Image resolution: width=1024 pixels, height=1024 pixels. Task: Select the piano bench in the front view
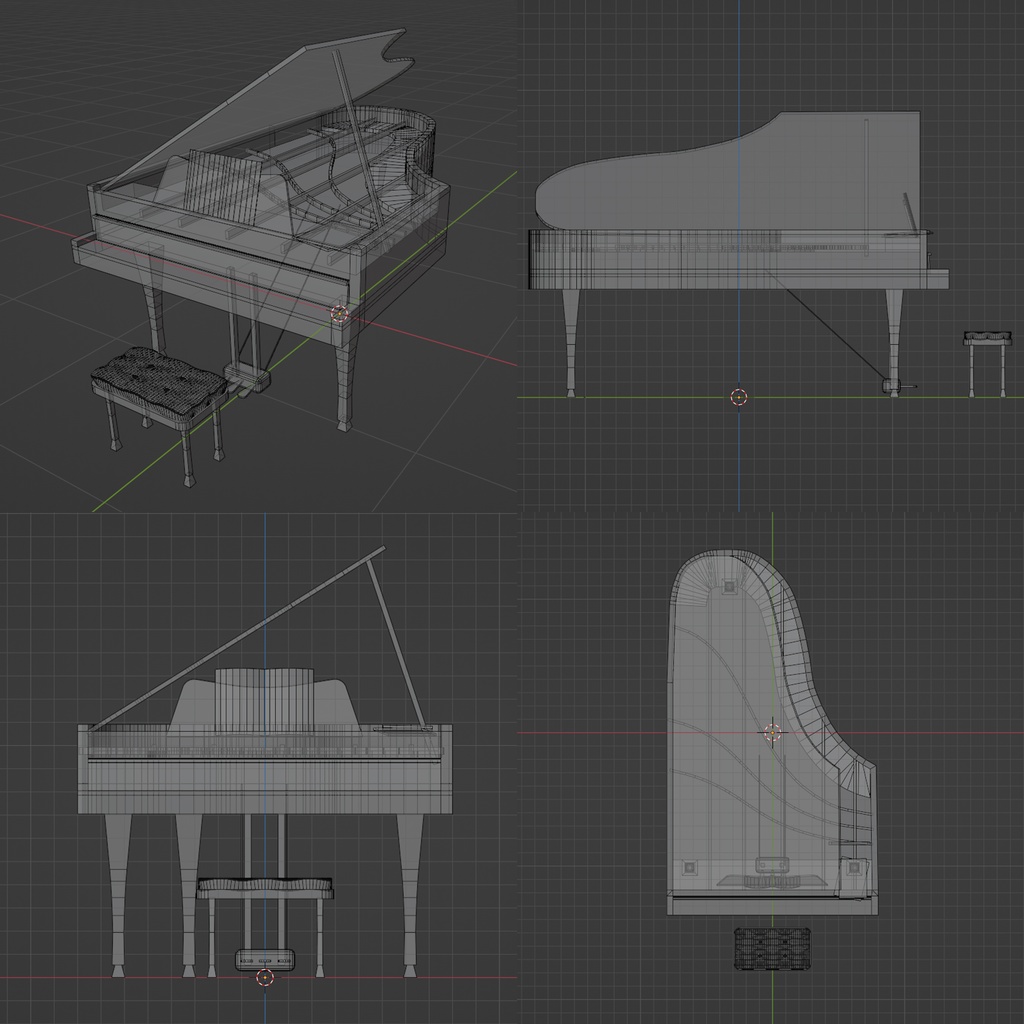click(x=265, y=927)
